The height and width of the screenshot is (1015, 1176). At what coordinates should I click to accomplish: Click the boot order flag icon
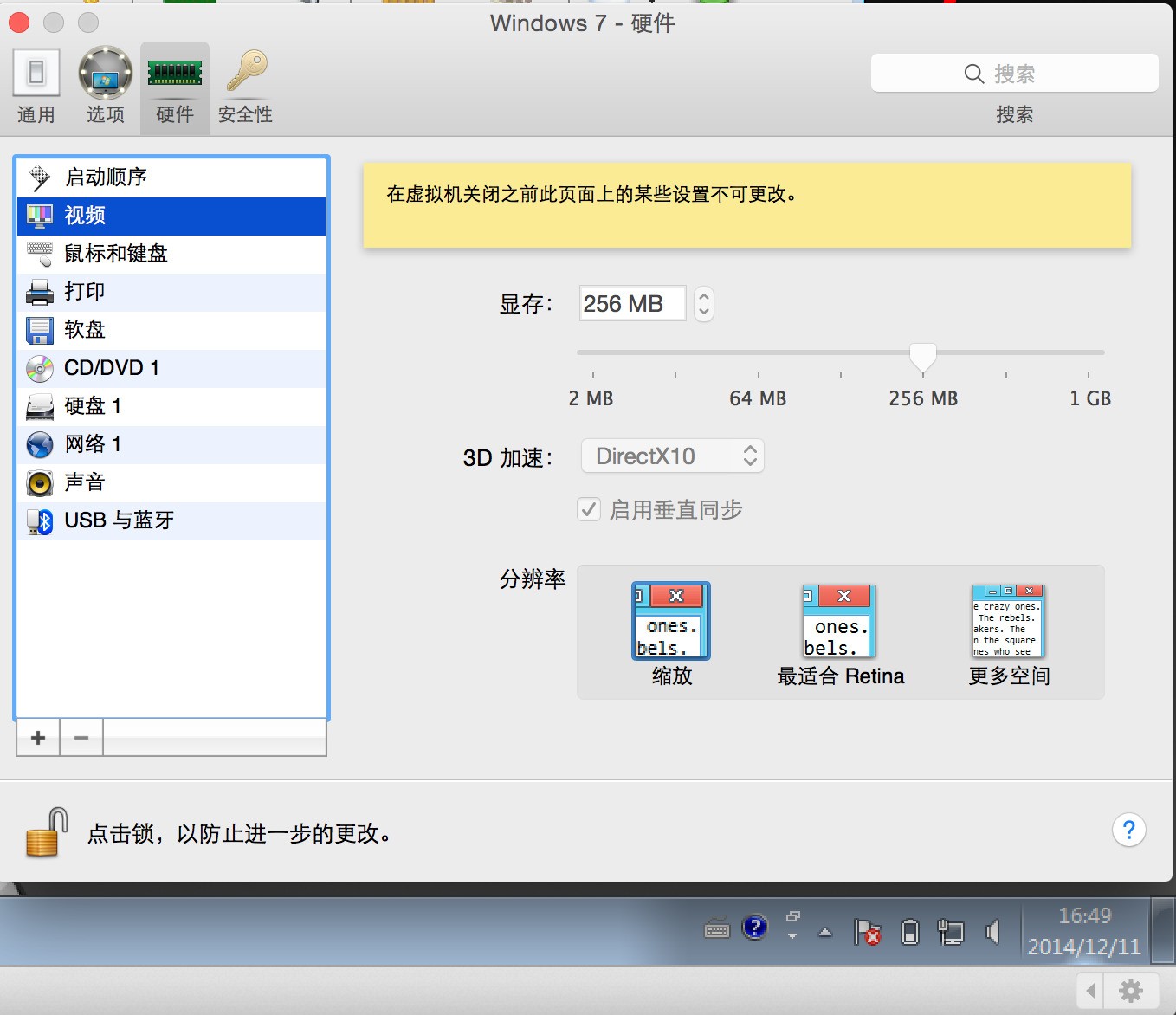pos(40,178)
